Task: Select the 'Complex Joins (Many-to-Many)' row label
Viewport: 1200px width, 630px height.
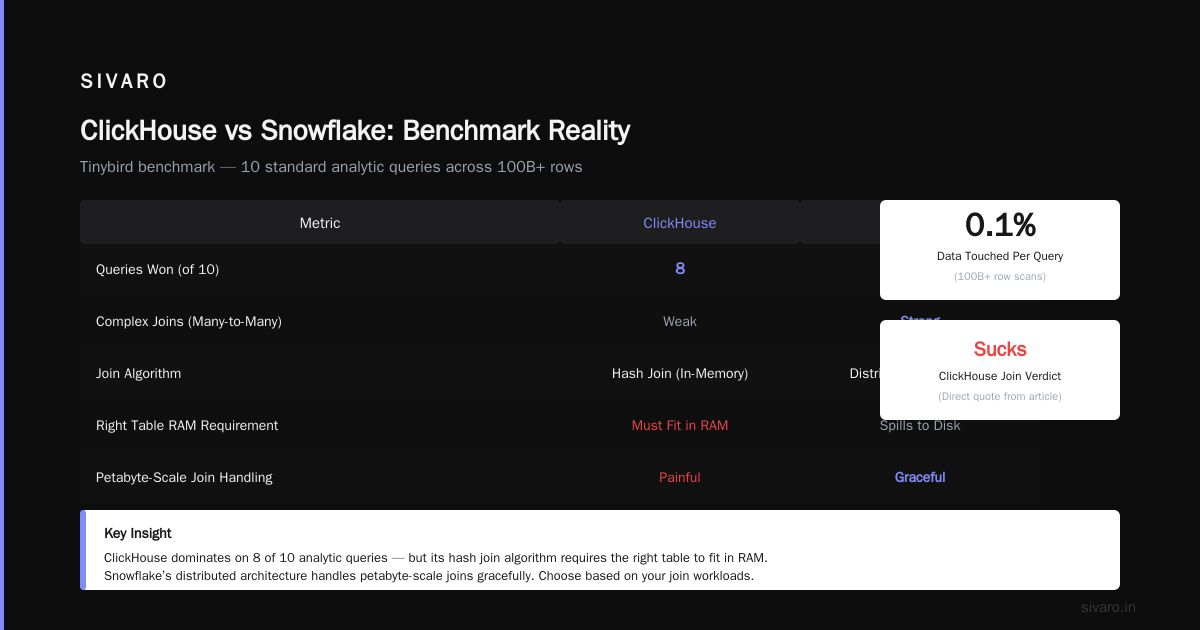Action: click(189, 321)
